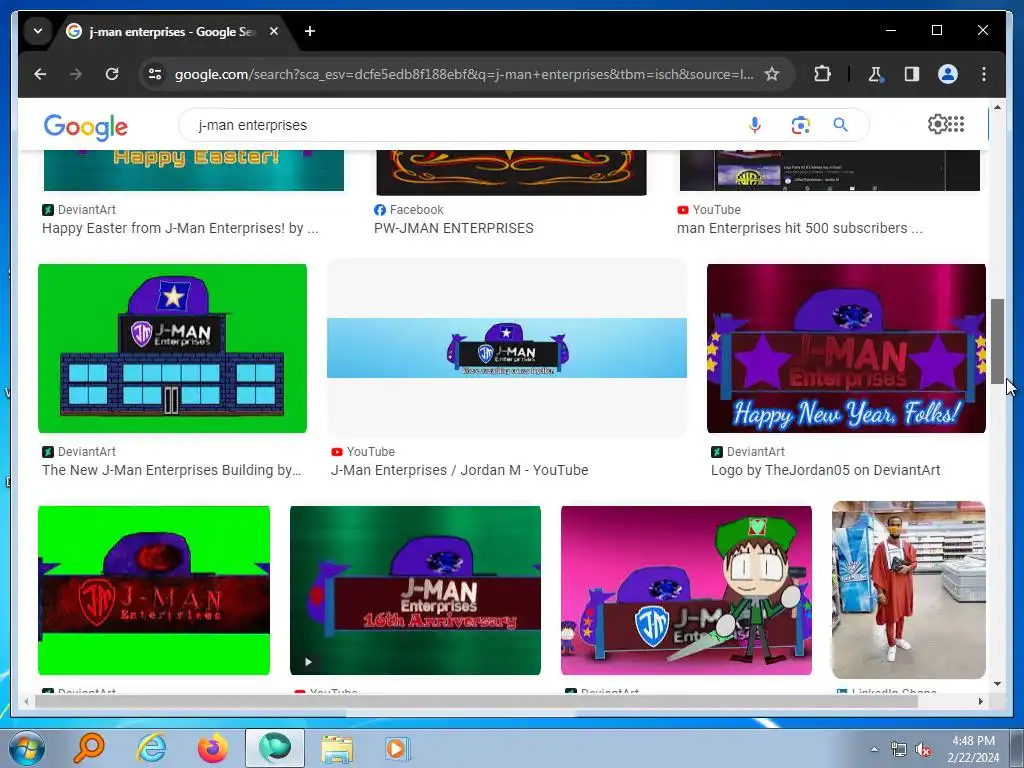This screenshot has height=768, width=1024.
Task: View site information icon in address bar
Action: [x=155, y=74]
